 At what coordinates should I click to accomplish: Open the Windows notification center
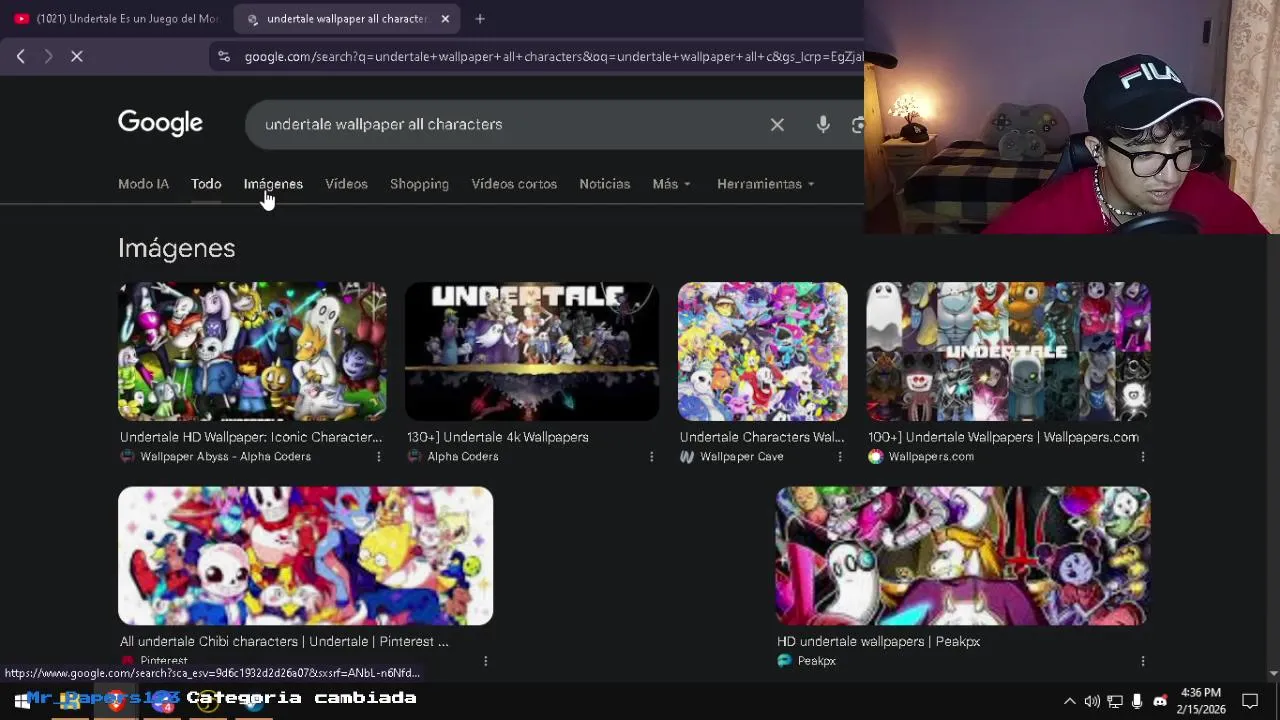pos(1250,701)
